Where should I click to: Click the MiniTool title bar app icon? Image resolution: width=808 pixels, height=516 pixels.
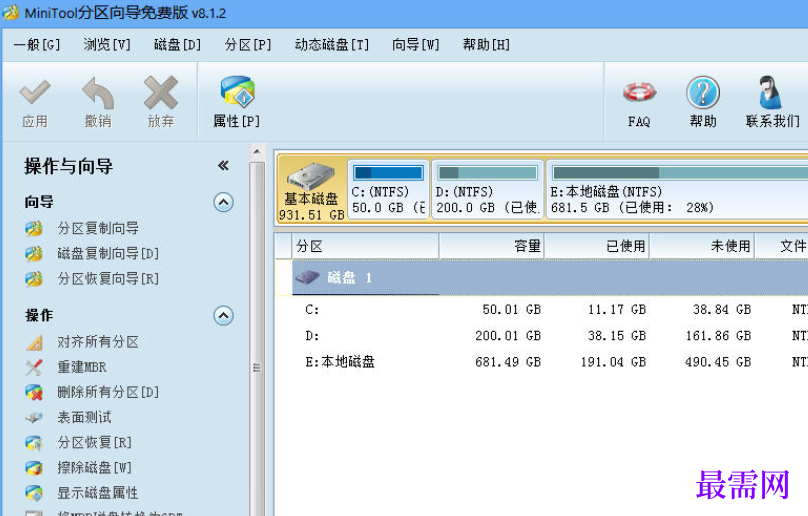10,12
